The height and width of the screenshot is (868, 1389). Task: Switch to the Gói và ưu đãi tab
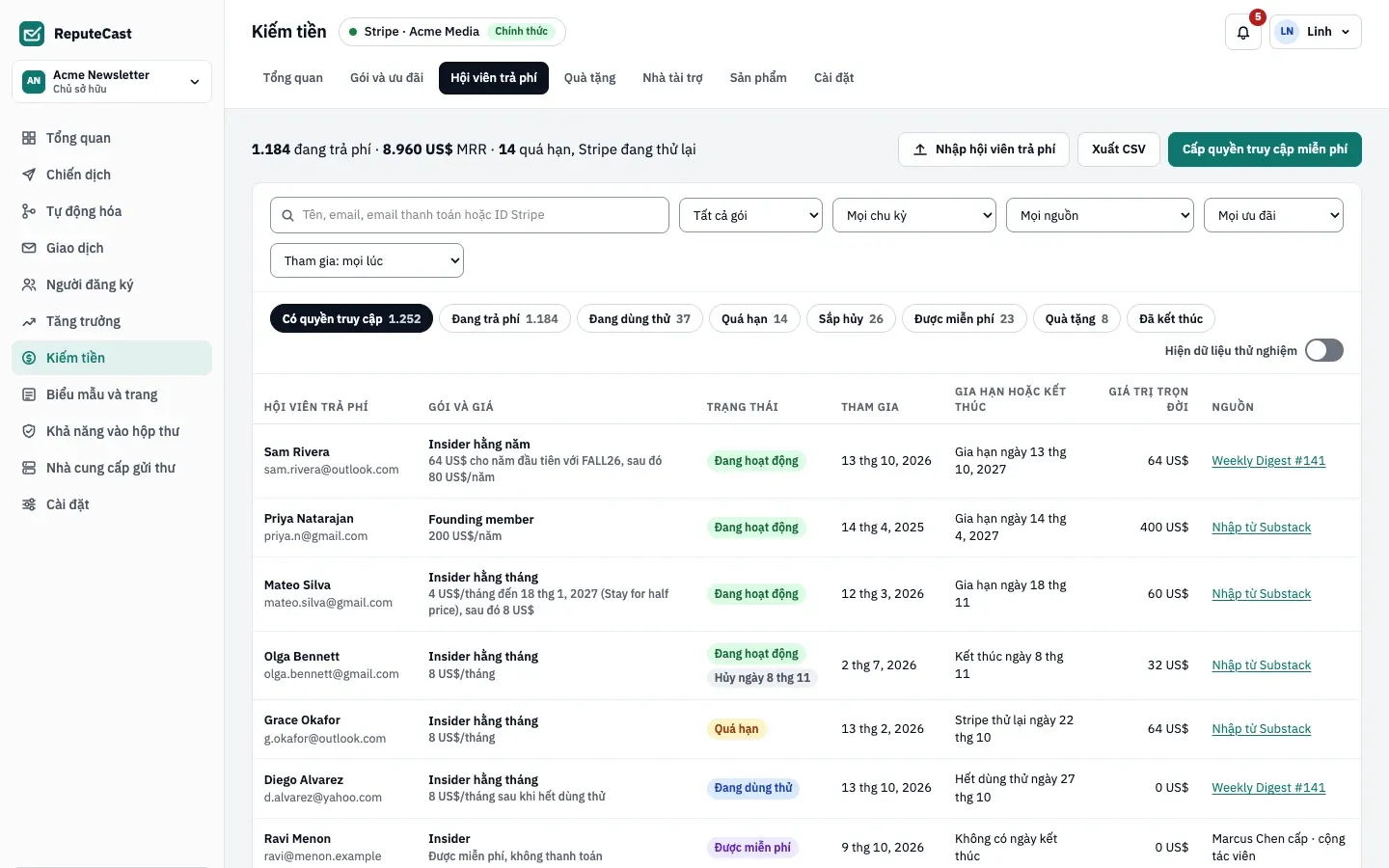tap(387, 78)
